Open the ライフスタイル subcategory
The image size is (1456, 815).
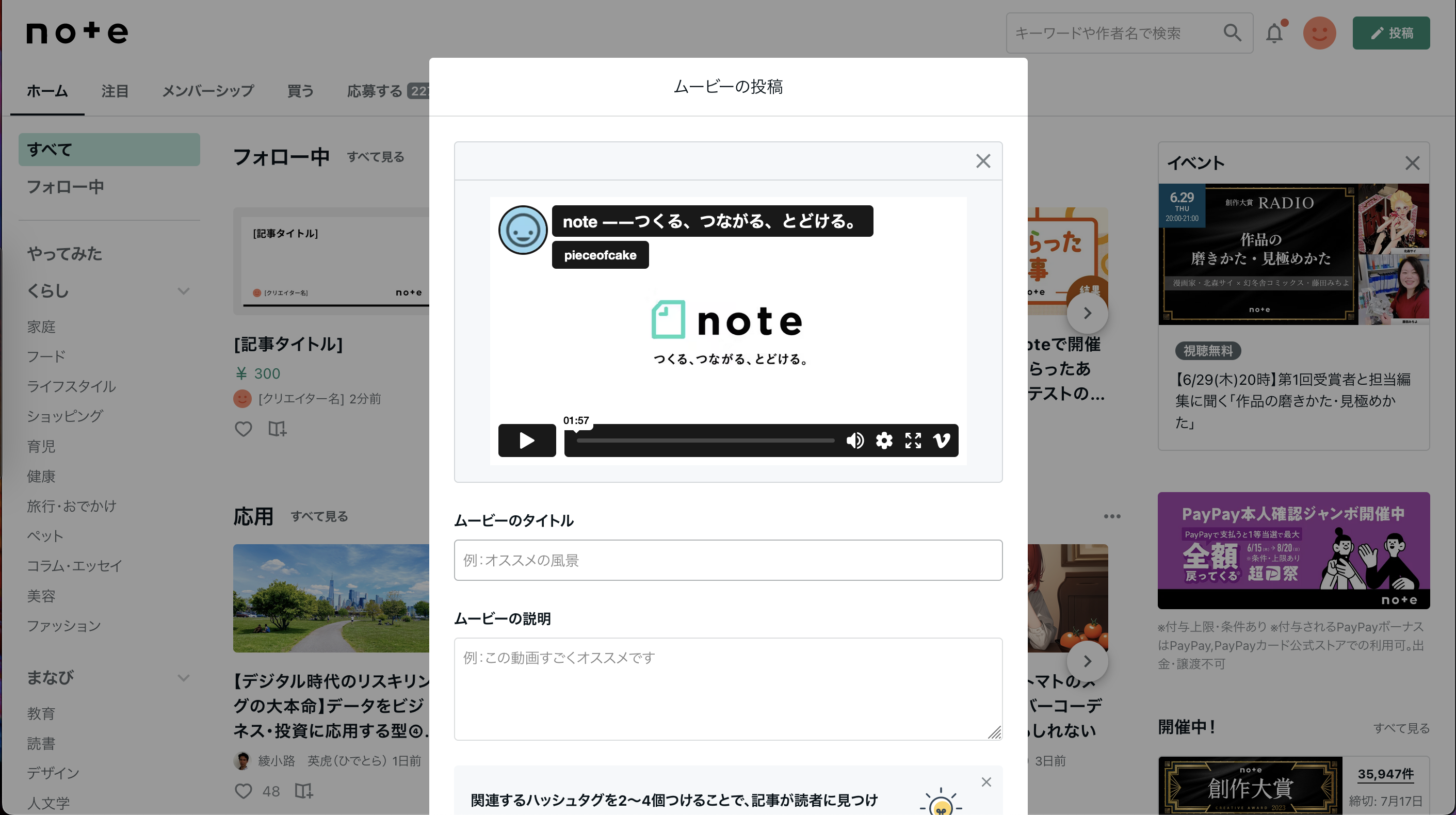click(x=71, y=386)
